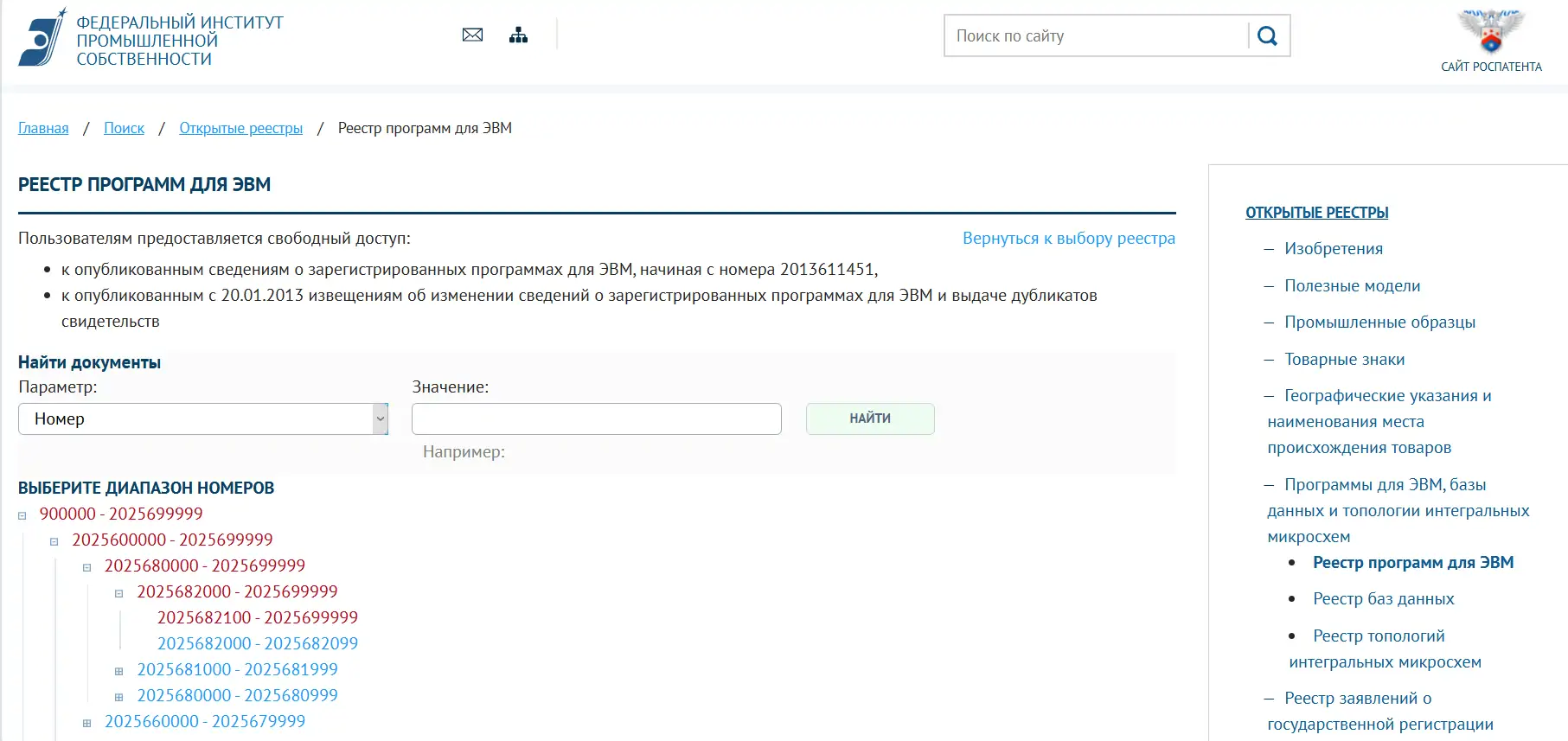1568x741 pixels.
Task: Collapse the 2025600000 - 2025699999 node
Action: pyautogui.click(x=54, y=542)
